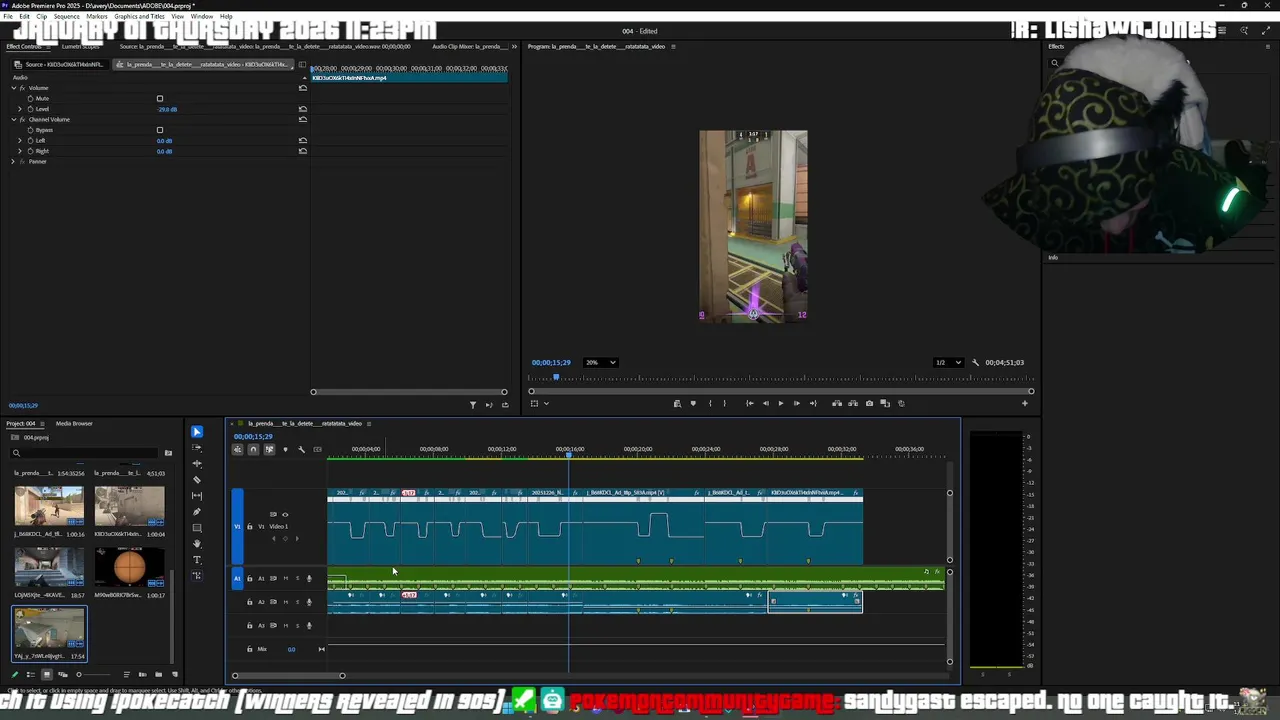
Task: Click the Play button in Program monitor
Action: (781, 403)
